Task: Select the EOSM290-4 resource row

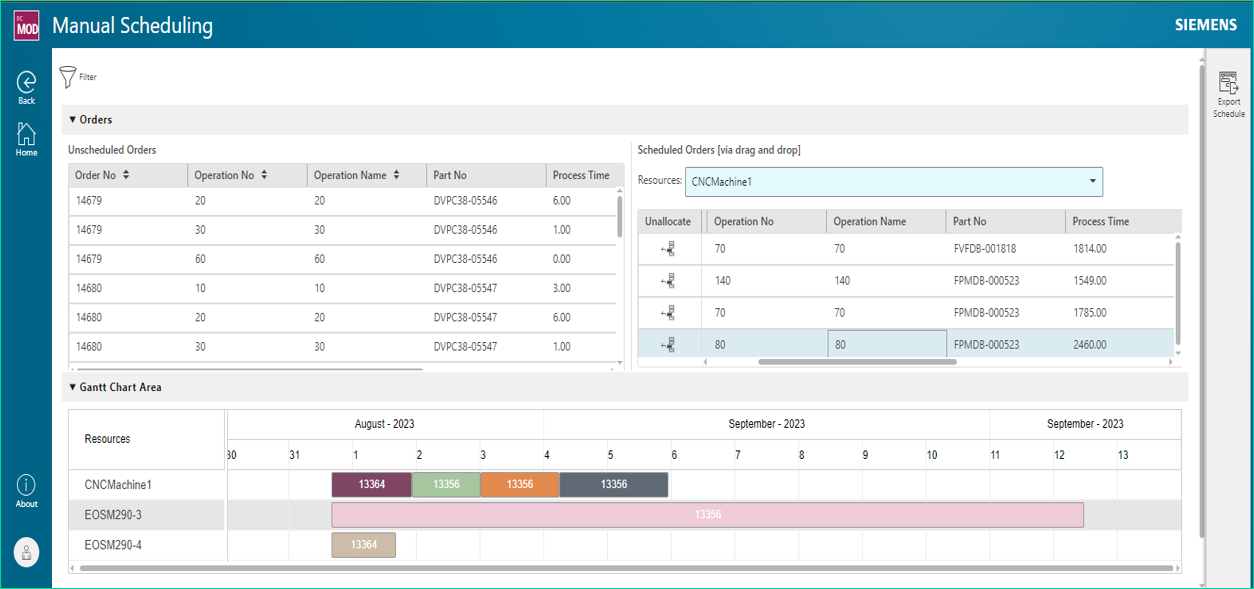Action: point(146,545)
